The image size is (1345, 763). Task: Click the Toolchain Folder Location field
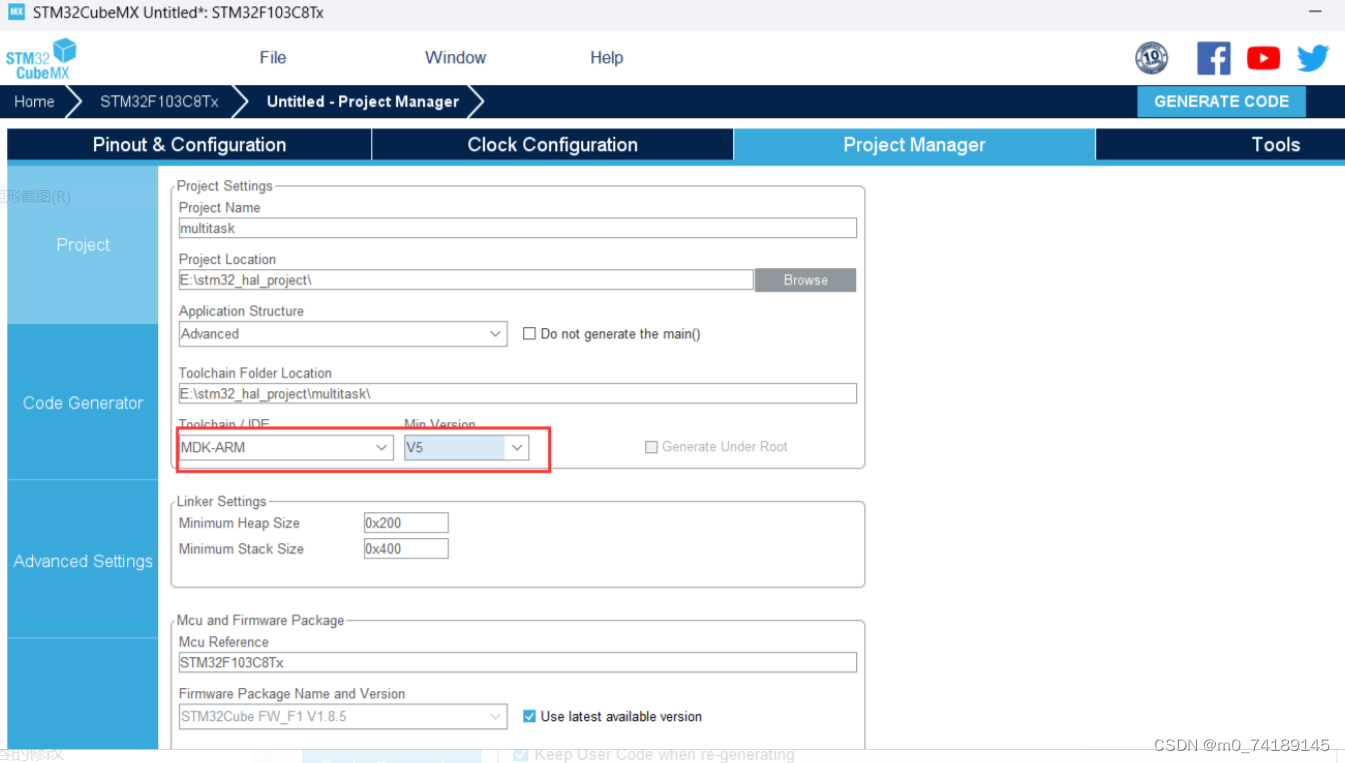pos(518,393)
